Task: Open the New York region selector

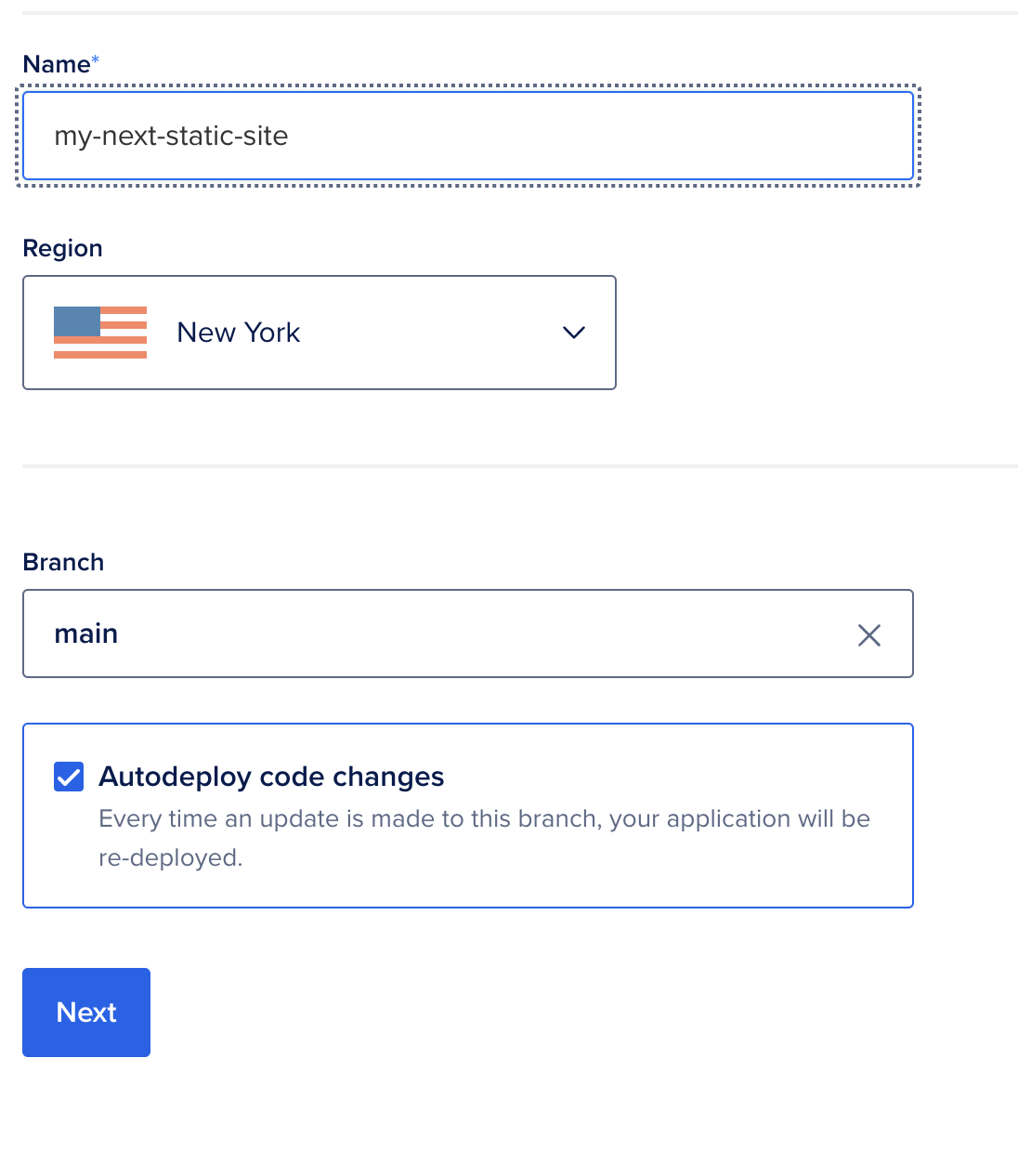Action: click(320, 333)
